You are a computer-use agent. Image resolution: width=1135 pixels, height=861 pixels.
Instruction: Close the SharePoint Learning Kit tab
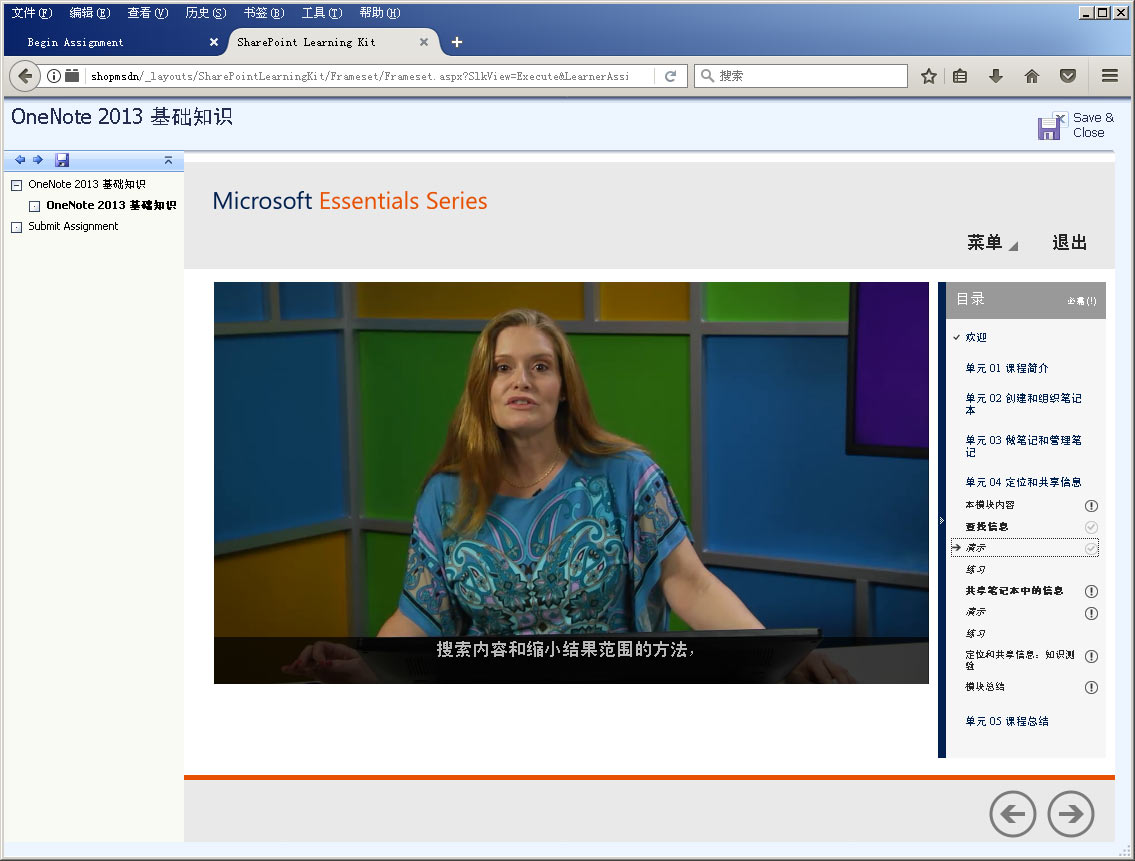[423, 42]
